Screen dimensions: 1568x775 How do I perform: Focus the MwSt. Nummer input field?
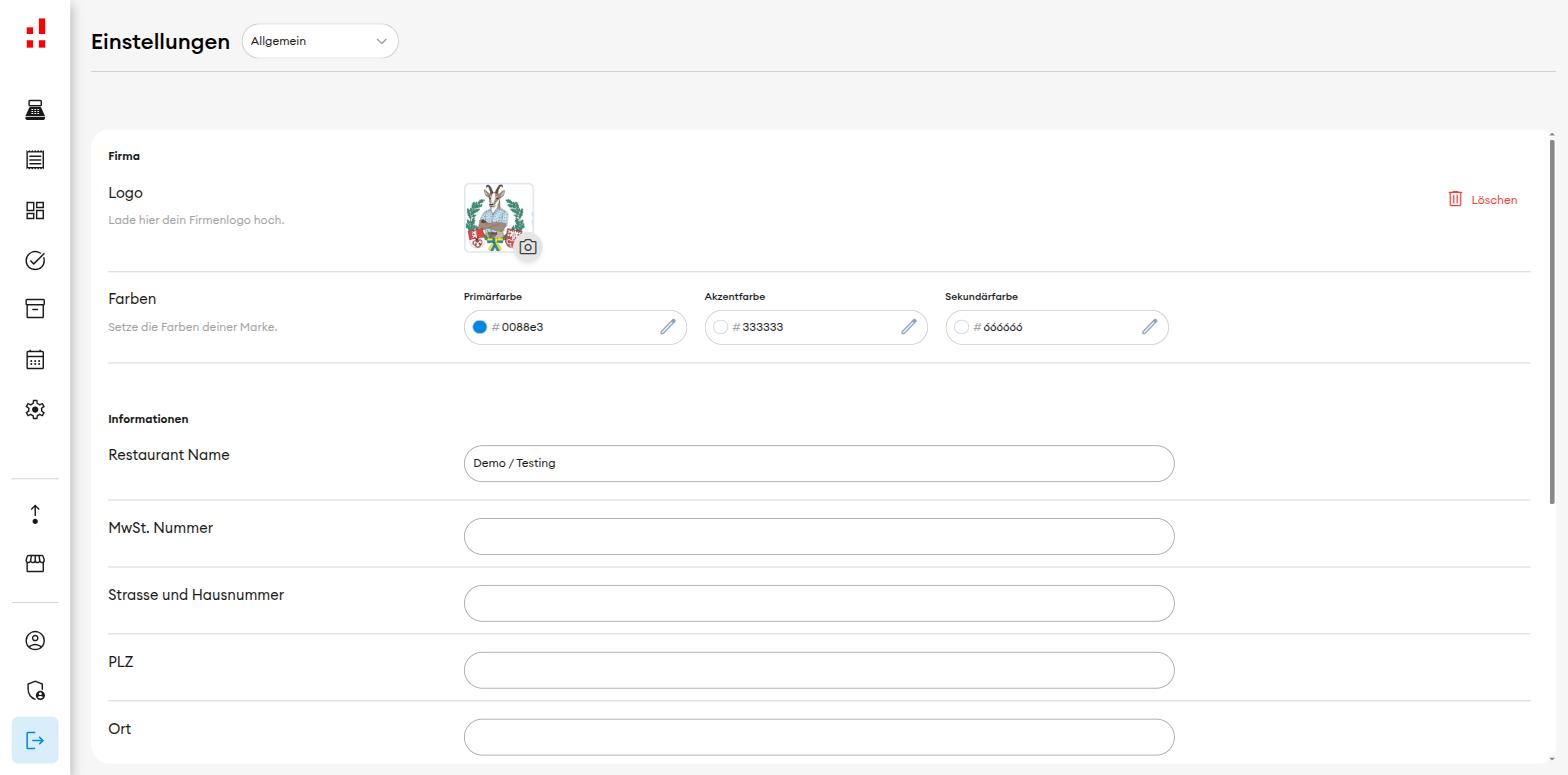pos(819,537)
